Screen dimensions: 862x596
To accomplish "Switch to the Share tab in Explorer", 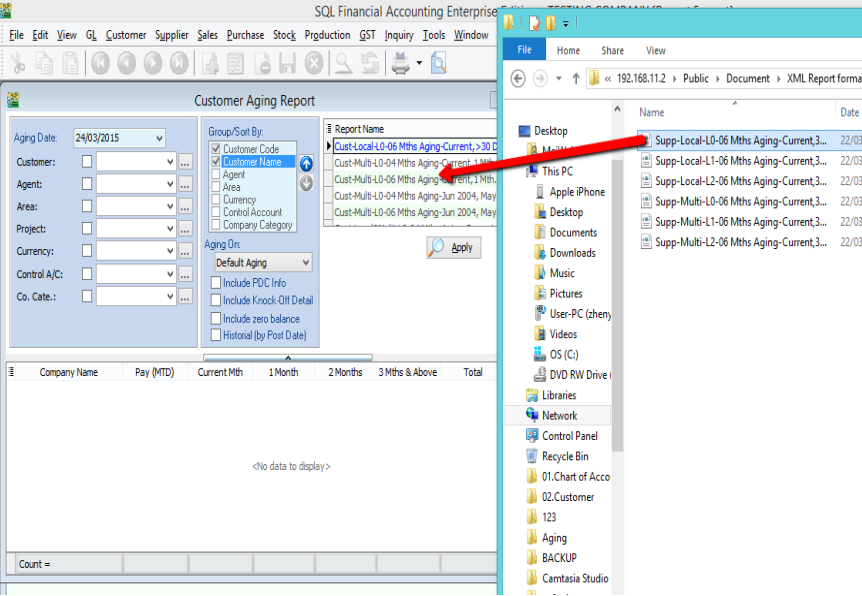I will click(612, 51).
